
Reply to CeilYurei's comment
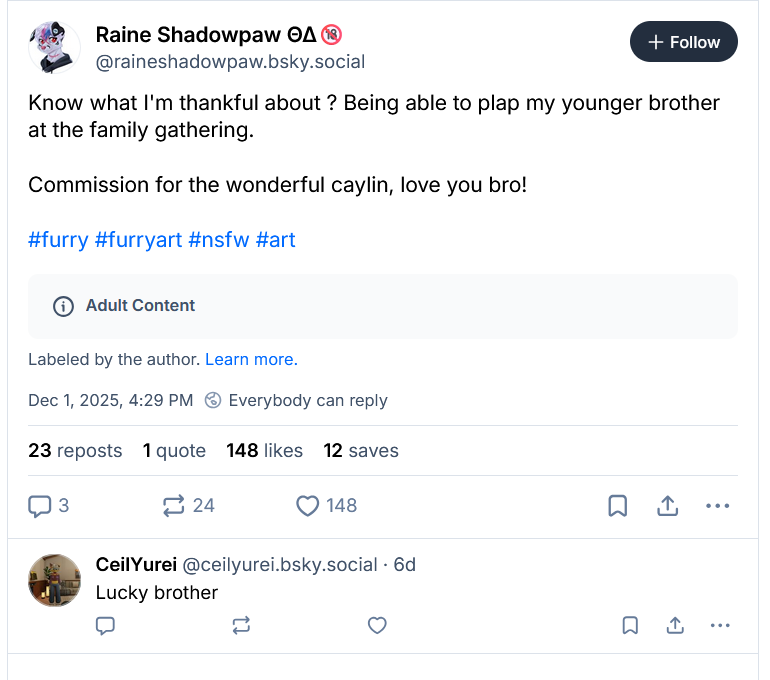105,626
